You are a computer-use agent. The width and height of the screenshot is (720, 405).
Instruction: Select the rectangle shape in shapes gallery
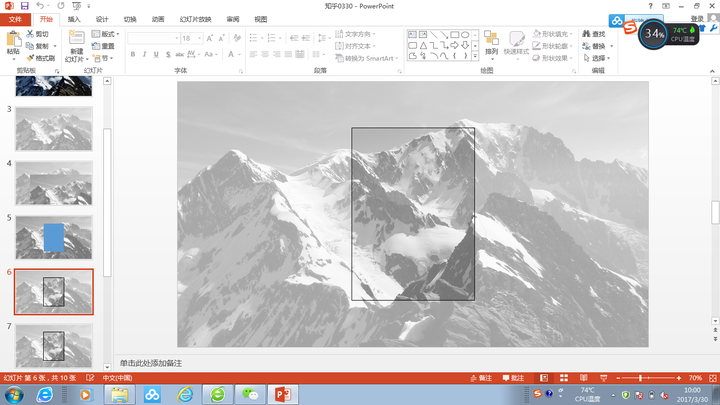point(455,34)
